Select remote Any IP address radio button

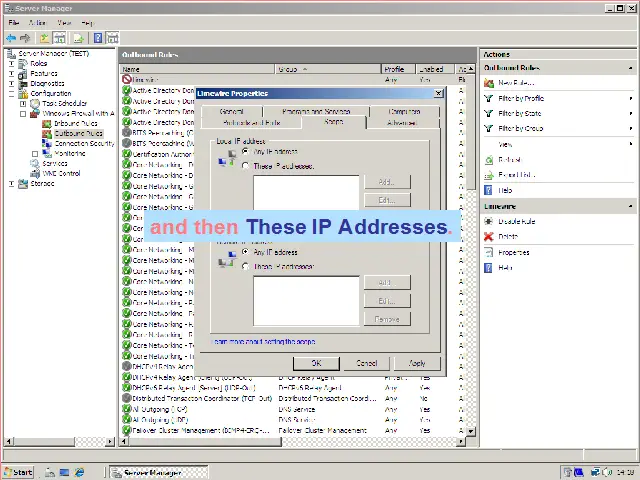(245, 252)
